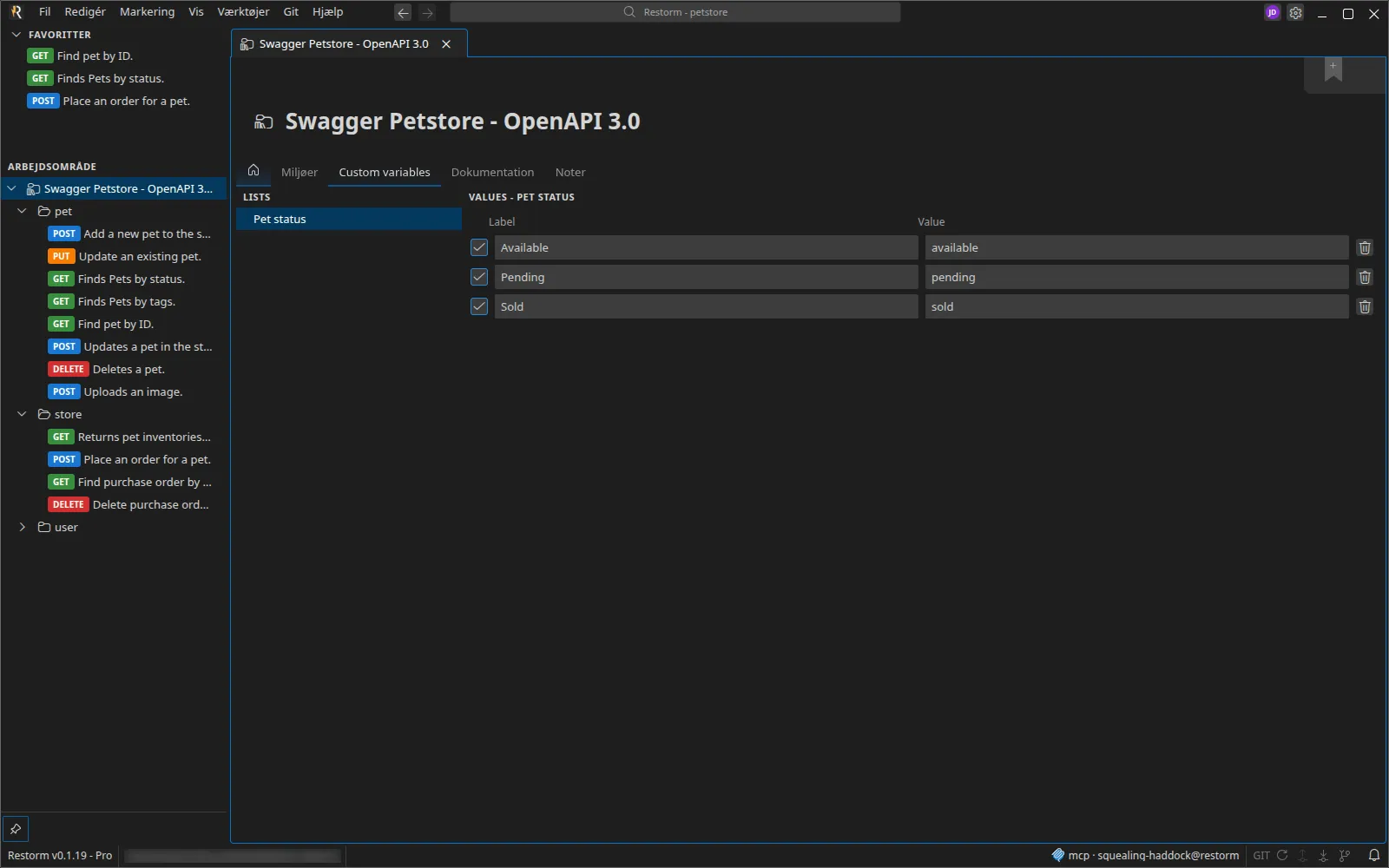Screen dimensions: 1389x868
Task: Edit the Sold label field
Action: point(706,306)
